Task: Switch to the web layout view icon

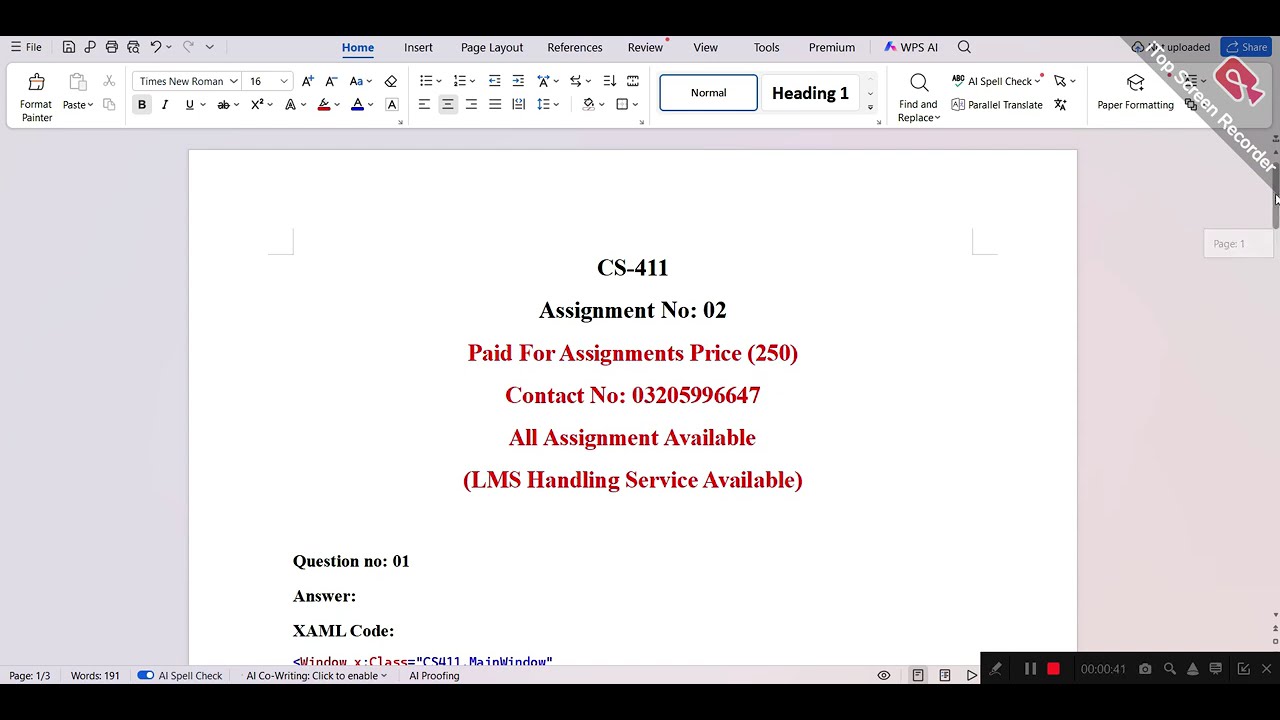Action: point(944,676)
